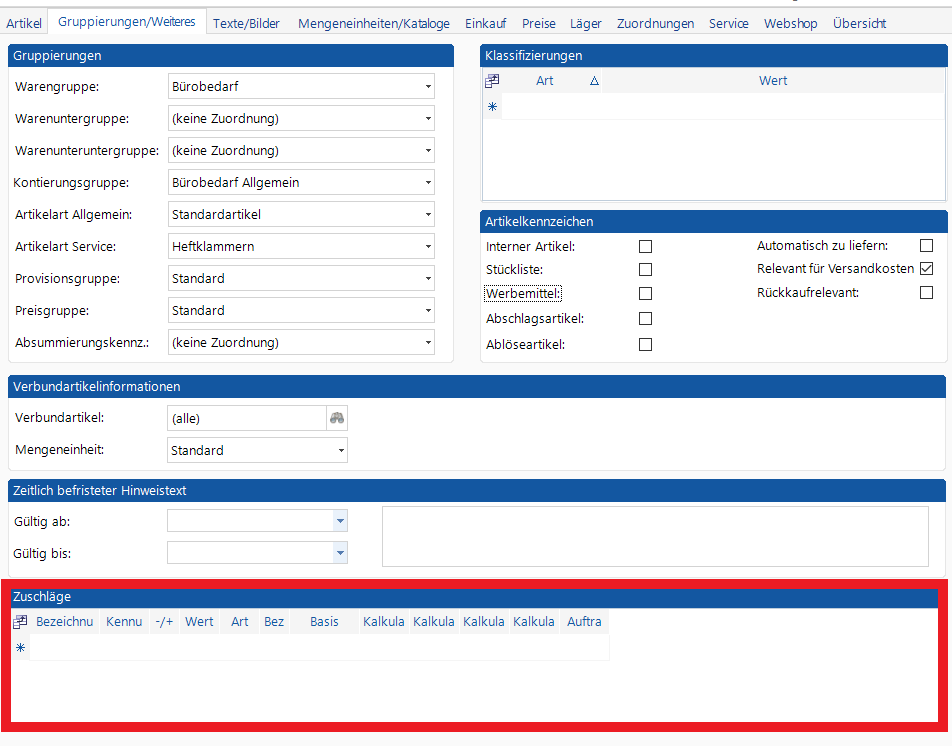The image size is (952, 746).
Task: Click the column chooser icon in Klassifizierungen grid
Action: point(492,81)
